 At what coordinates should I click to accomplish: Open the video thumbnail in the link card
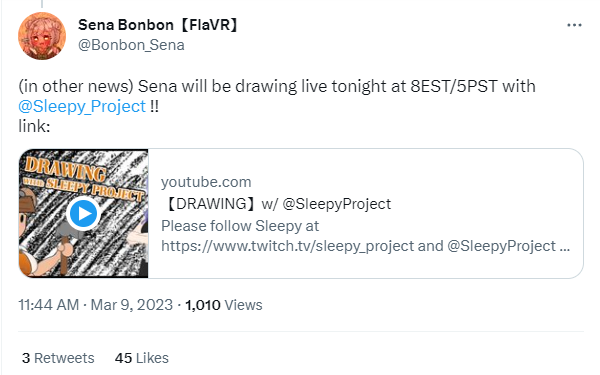(x=83, y=214)
